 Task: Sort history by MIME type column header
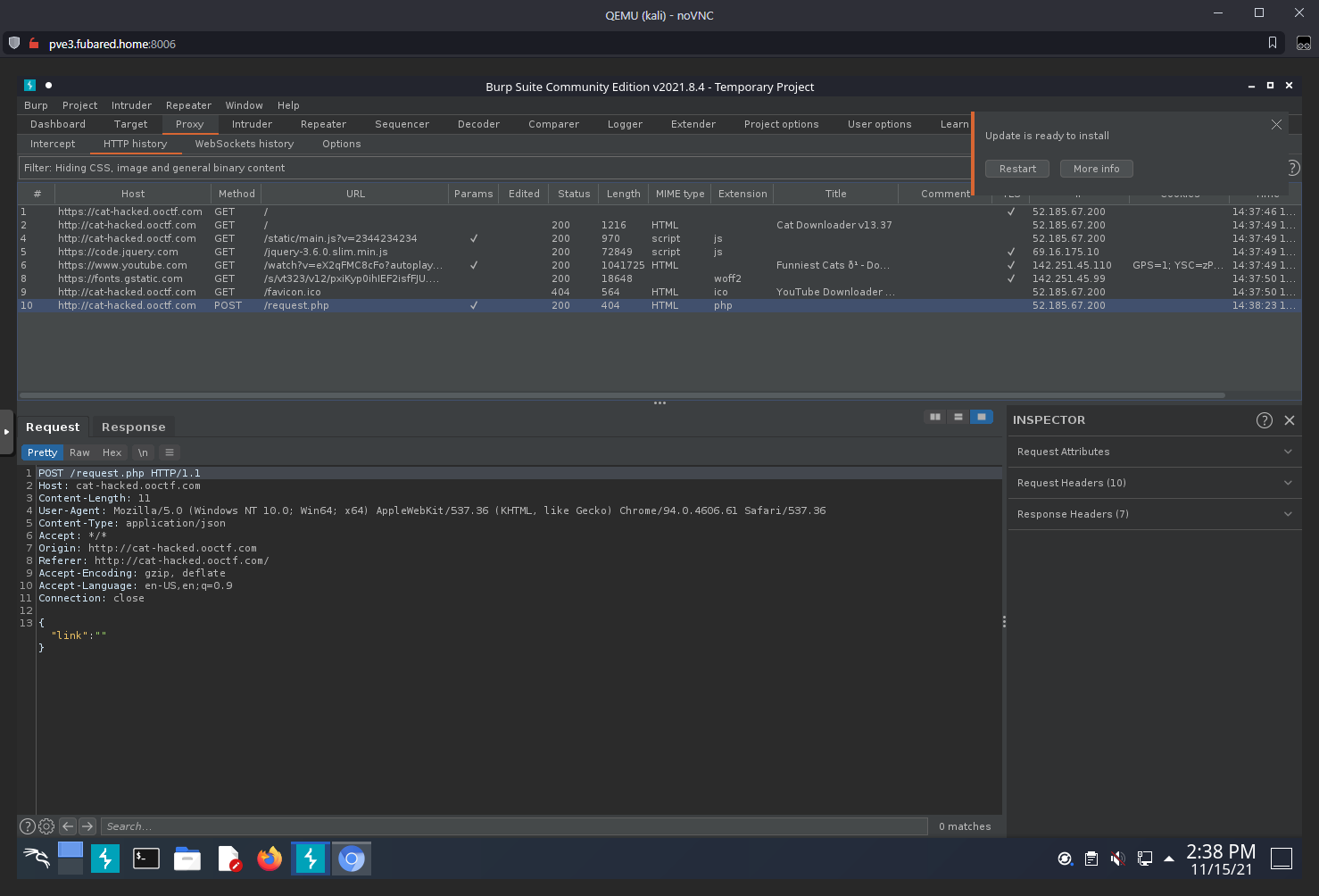tap(680, 194)
